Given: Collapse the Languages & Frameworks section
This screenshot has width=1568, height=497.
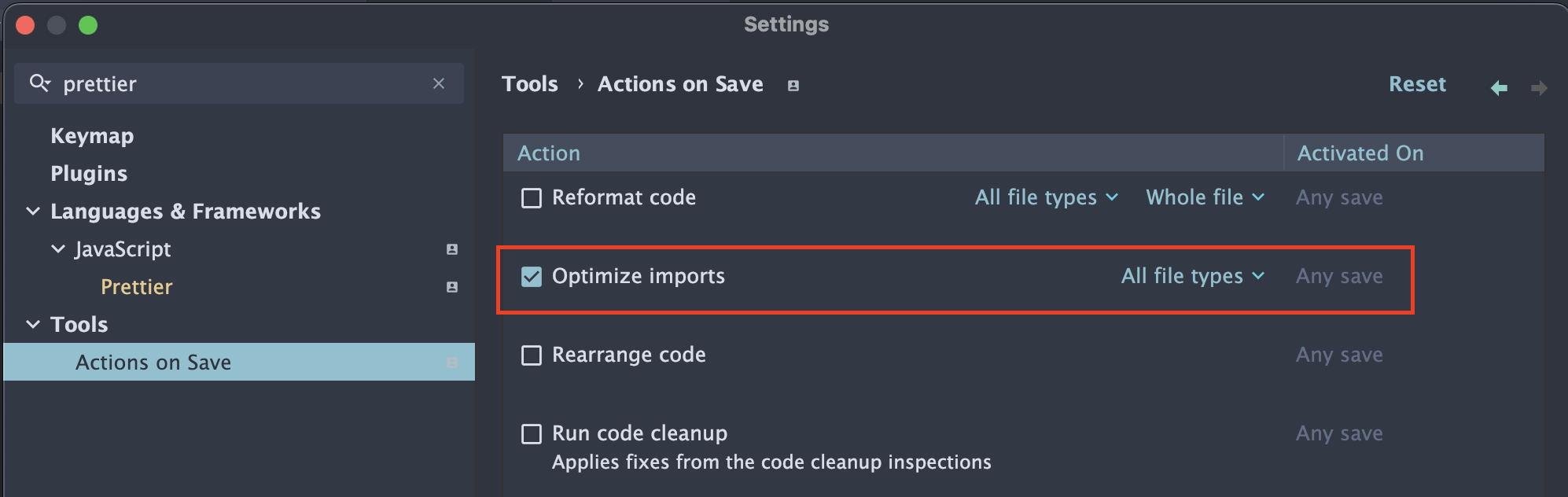Looking at the screenshot, I should click(x=33, y=212).
